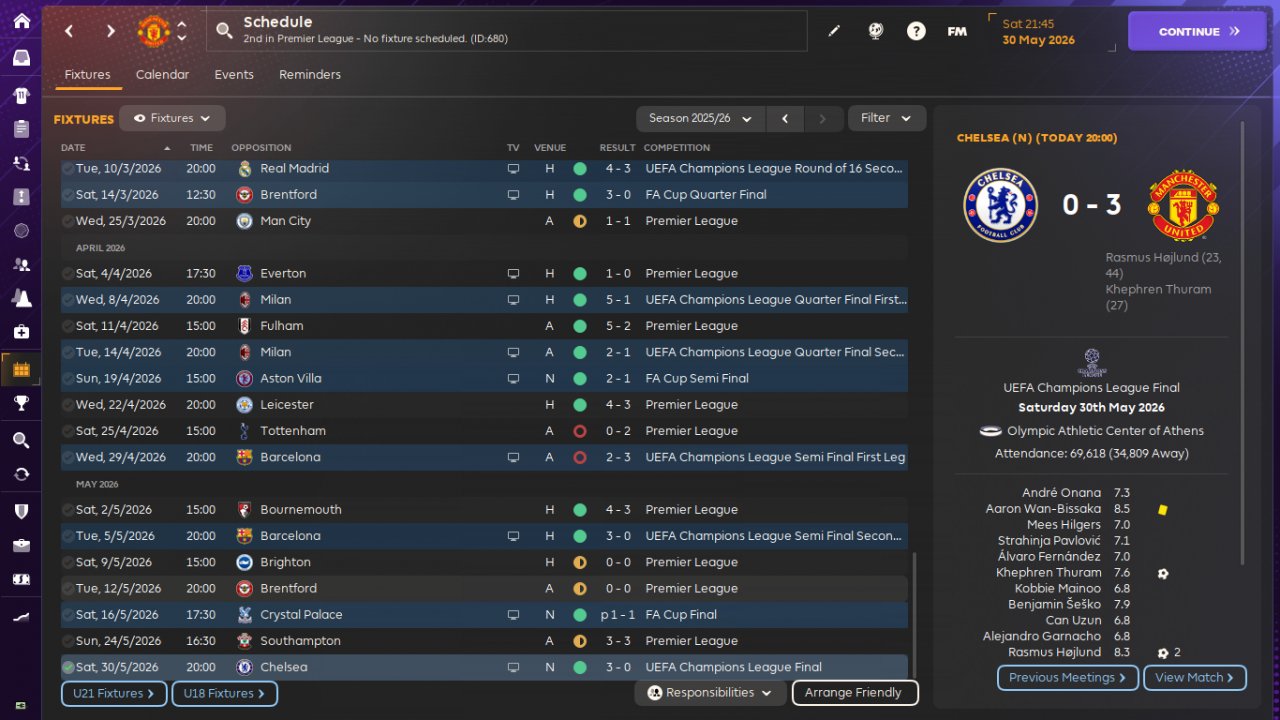Tick the check circle for Sun, 19/4/2026

68,378
